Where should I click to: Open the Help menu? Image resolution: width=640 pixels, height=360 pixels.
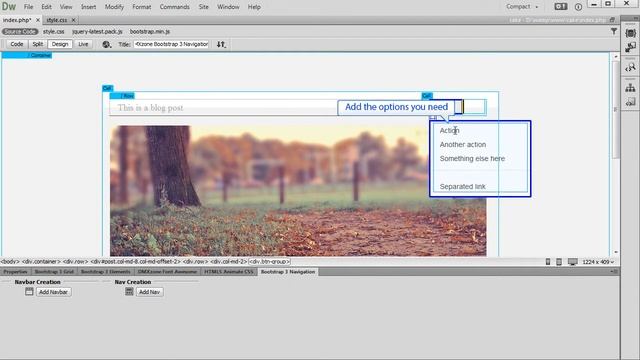coord(254,7)
